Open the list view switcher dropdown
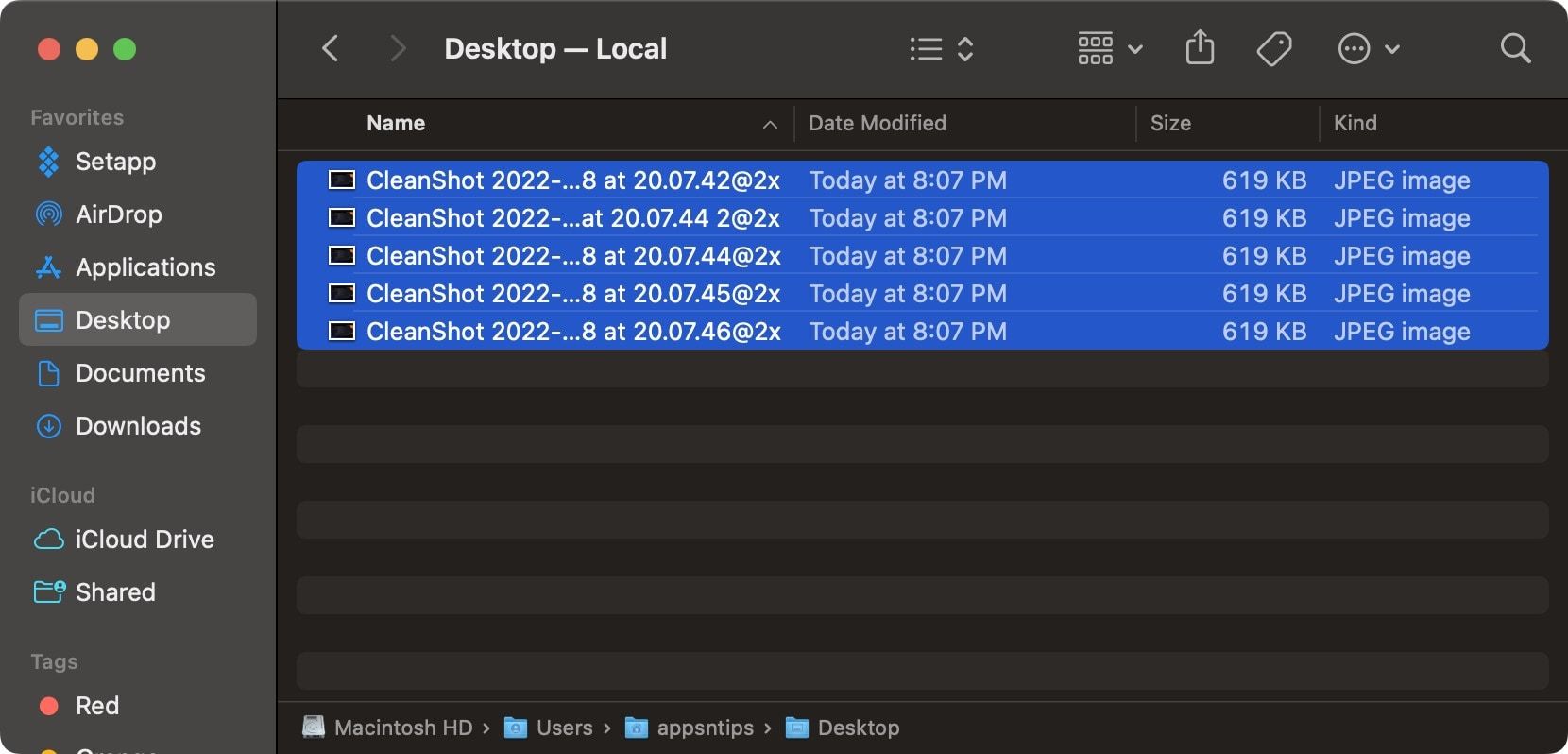The image size is (1568, 754). point(941,48)
